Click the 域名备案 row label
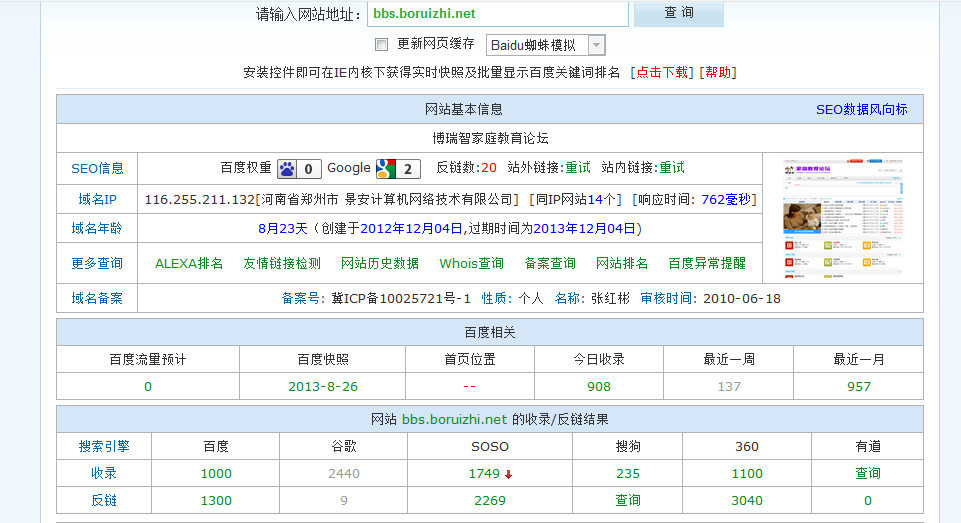Screen dimensions: 961x523 [x=97, y=299]
